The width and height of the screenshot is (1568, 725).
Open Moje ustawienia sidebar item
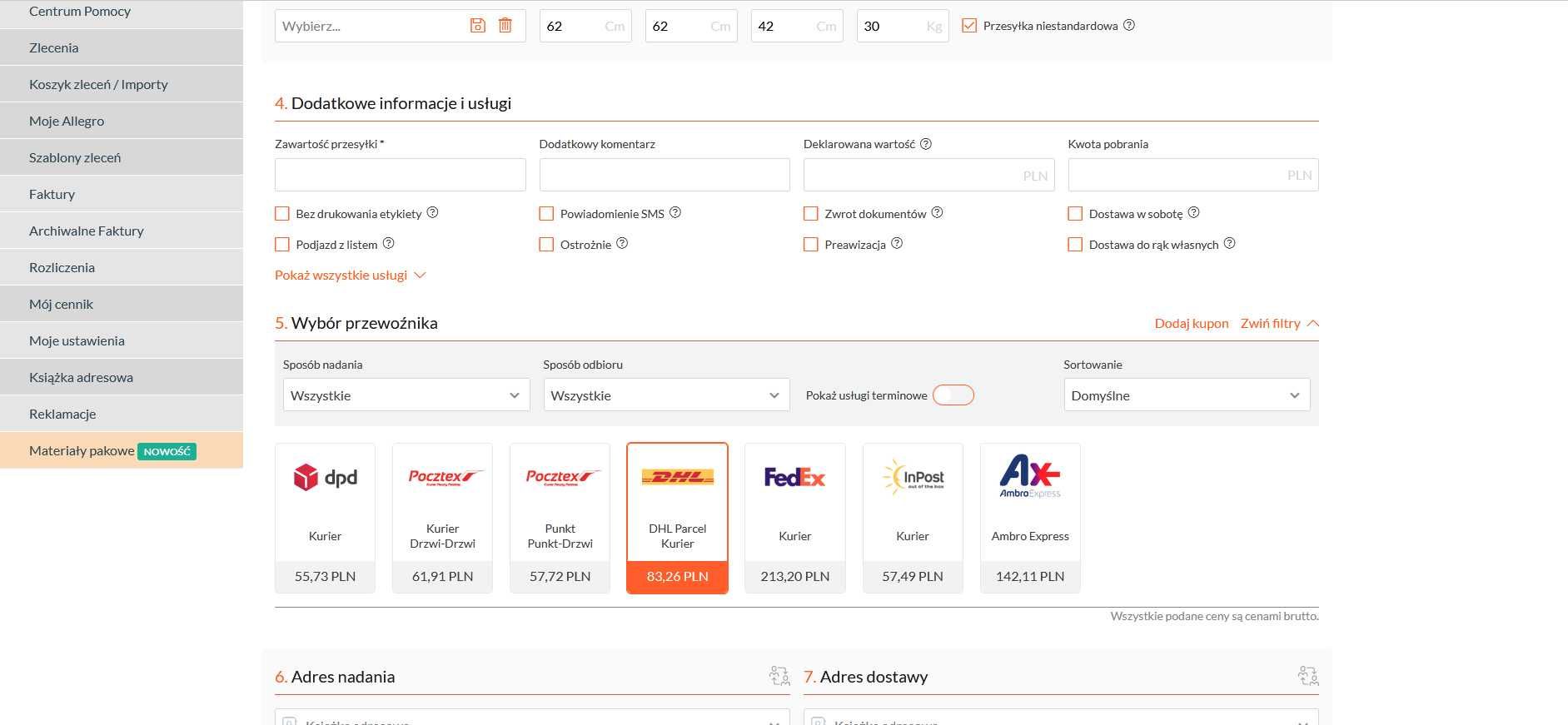point(122,340)
